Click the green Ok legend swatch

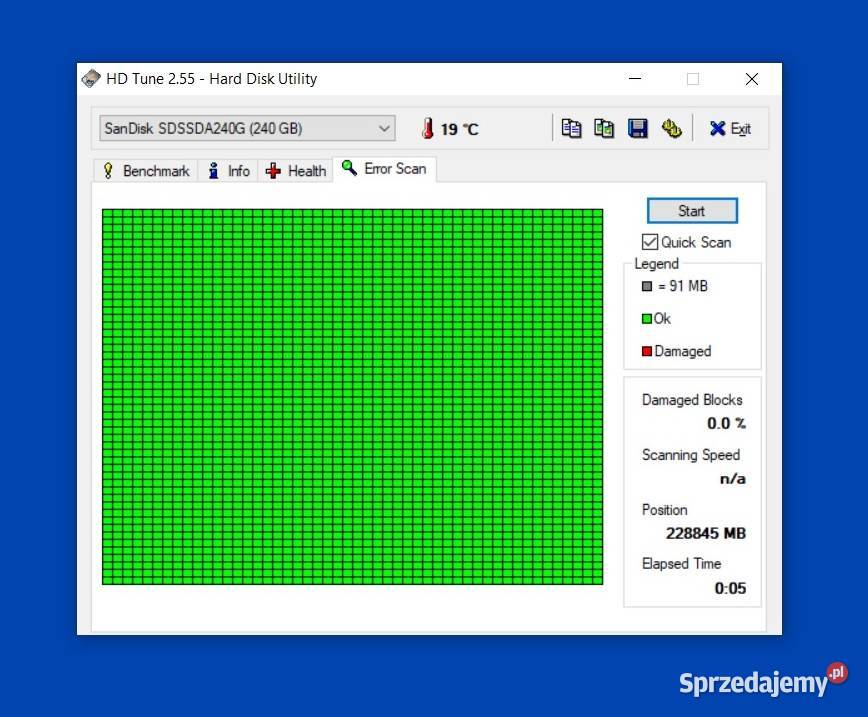coord(647,319)
